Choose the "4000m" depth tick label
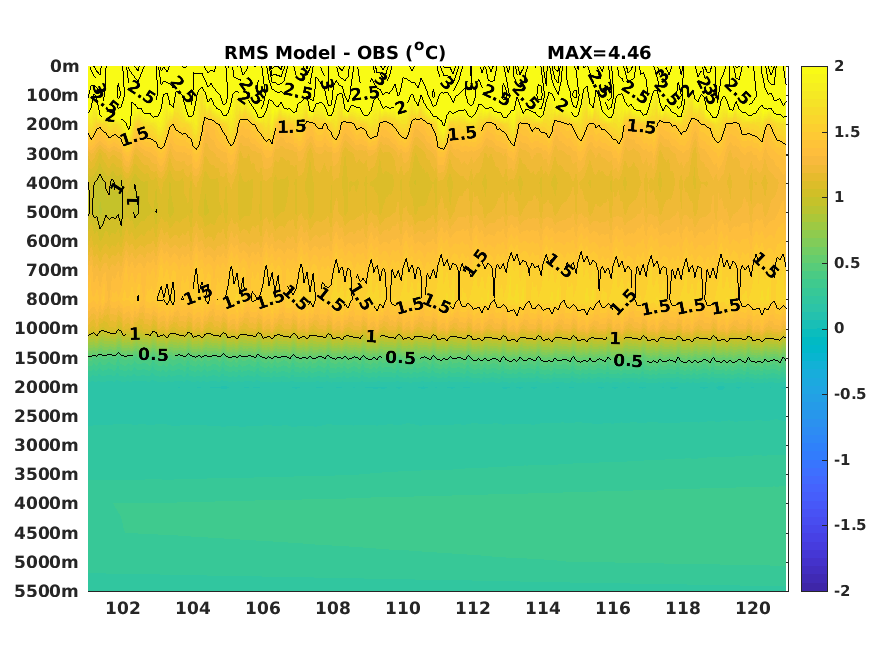 tap(47, 503)
